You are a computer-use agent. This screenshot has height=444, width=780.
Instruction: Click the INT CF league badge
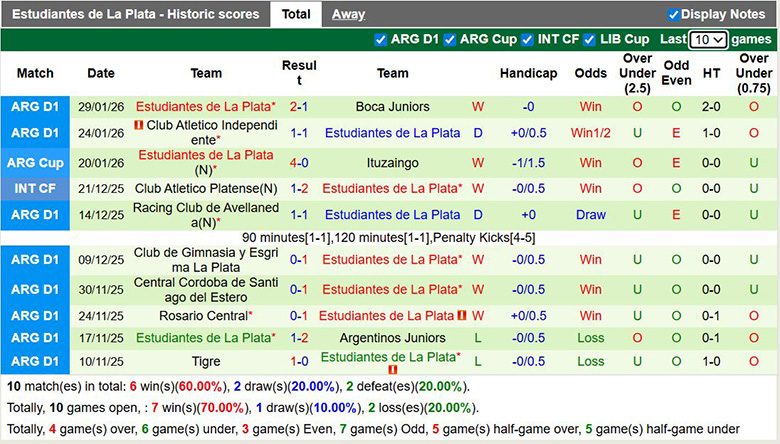[x=36, y=188]
